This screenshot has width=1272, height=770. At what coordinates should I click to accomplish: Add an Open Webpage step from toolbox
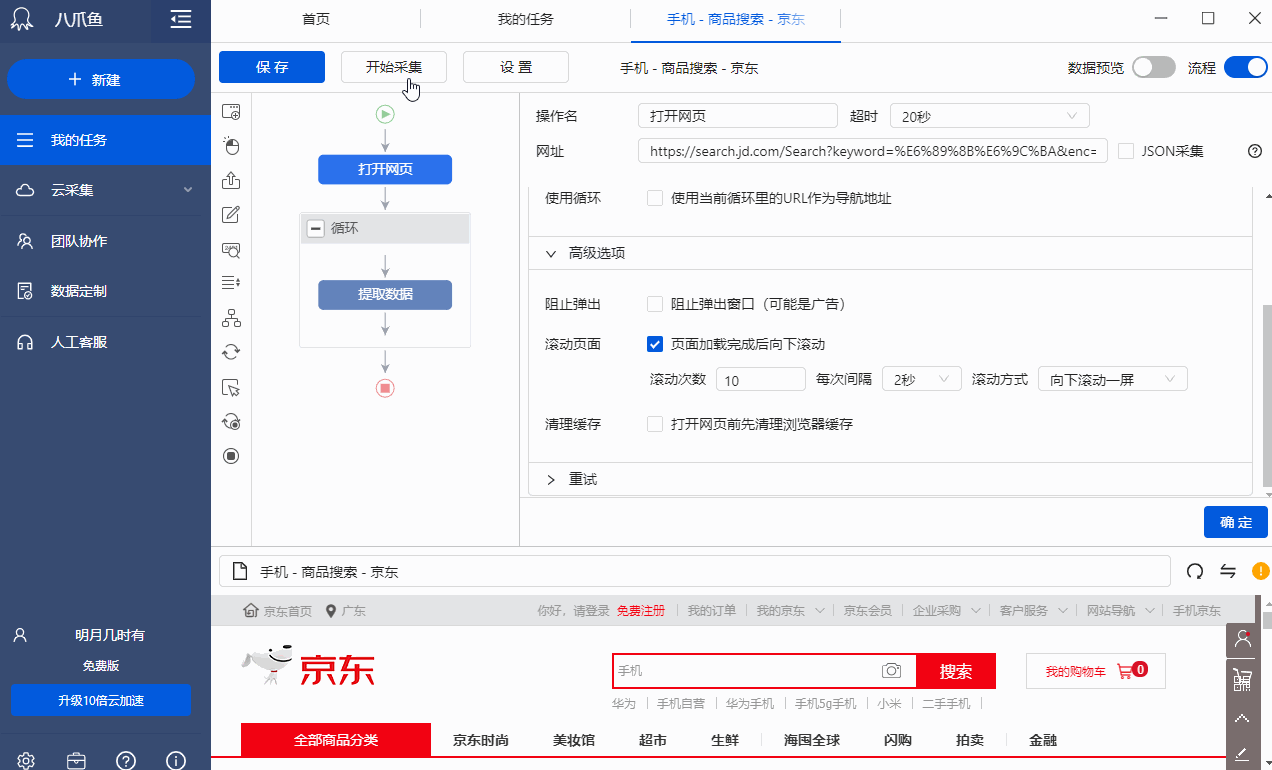(x=231, y=112)
